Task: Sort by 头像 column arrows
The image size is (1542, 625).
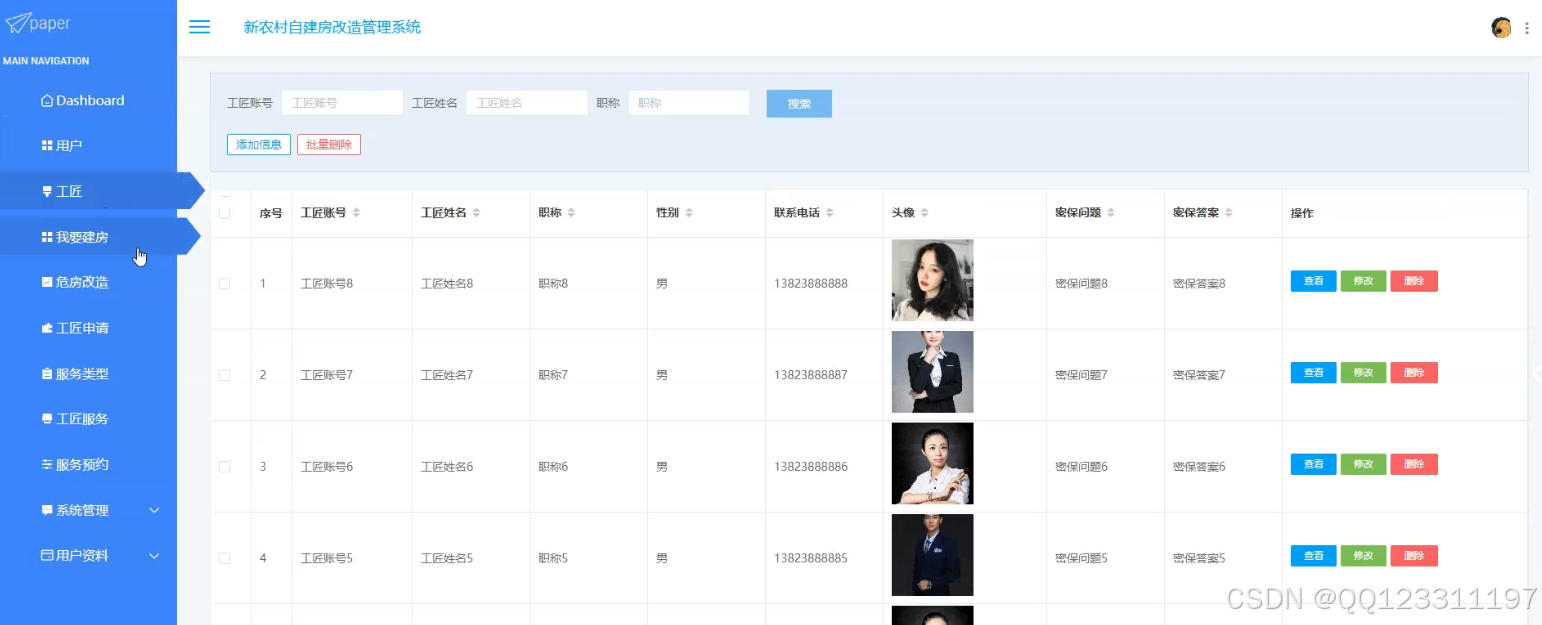Action: click(x=925, y=213)
